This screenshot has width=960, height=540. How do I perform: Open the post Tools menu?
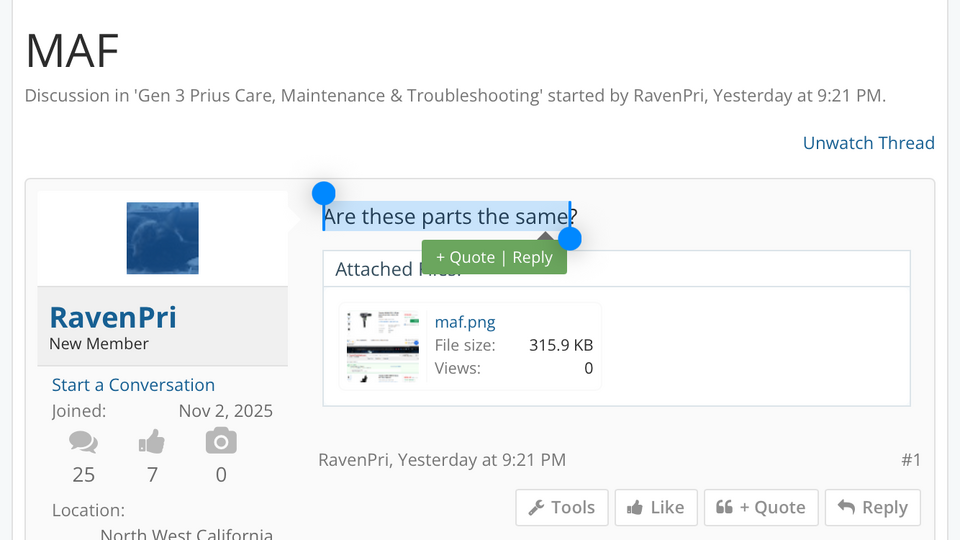[x=561, y=508]
